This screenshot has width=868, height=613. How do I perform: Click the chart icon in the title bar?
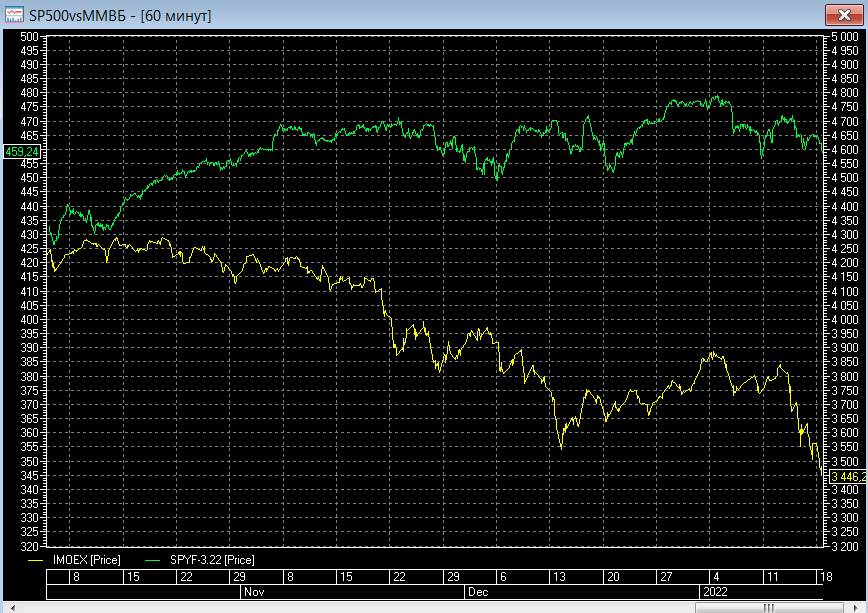coord(14,15)
